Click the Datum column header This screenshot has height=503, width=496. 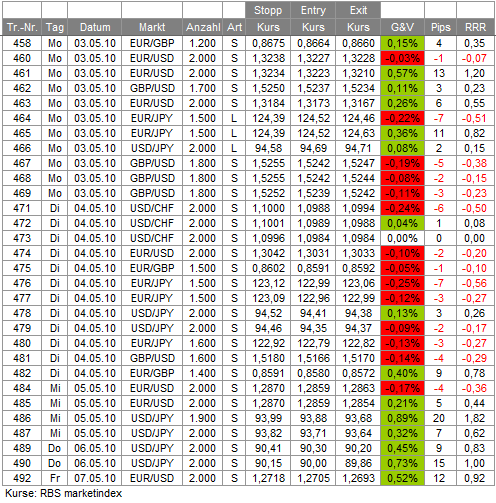point(95,27)
